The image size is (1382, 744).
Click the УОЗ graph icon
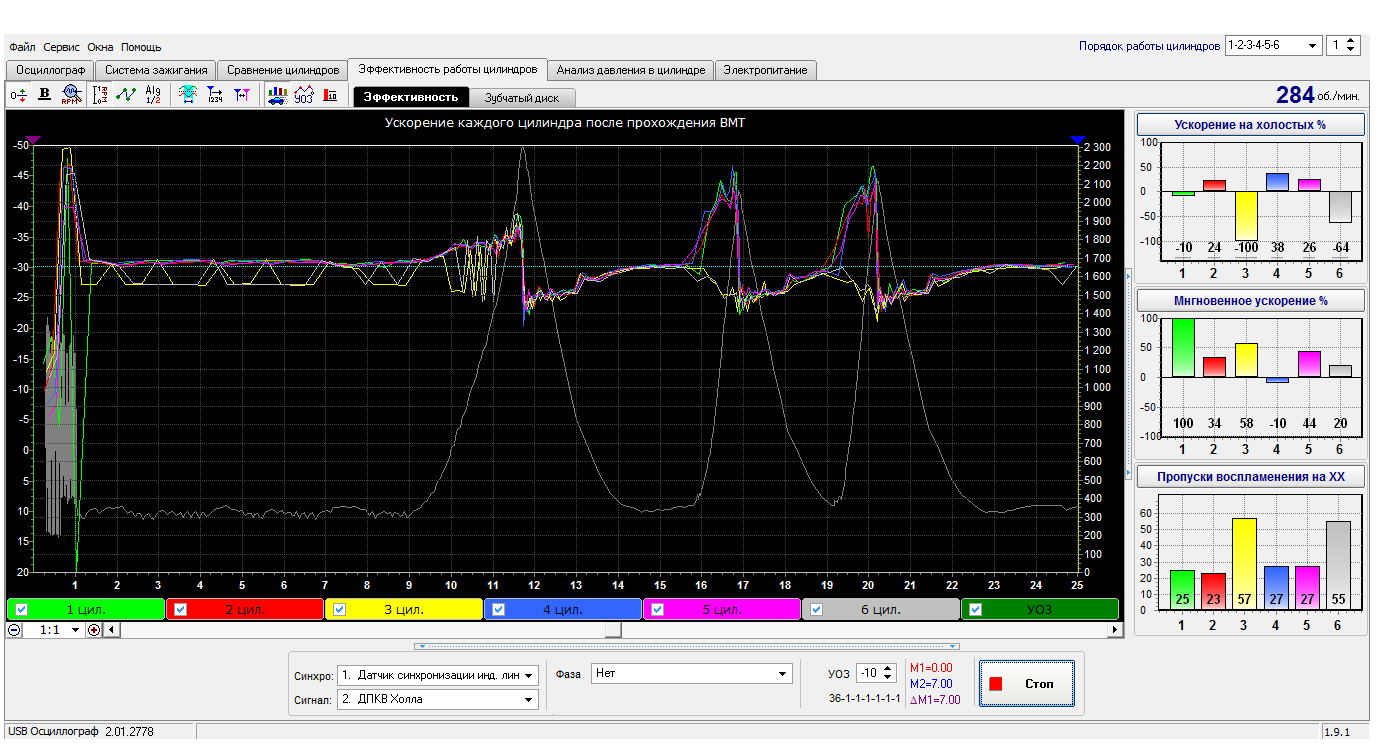pyautogui.click(x=304, y=95)
